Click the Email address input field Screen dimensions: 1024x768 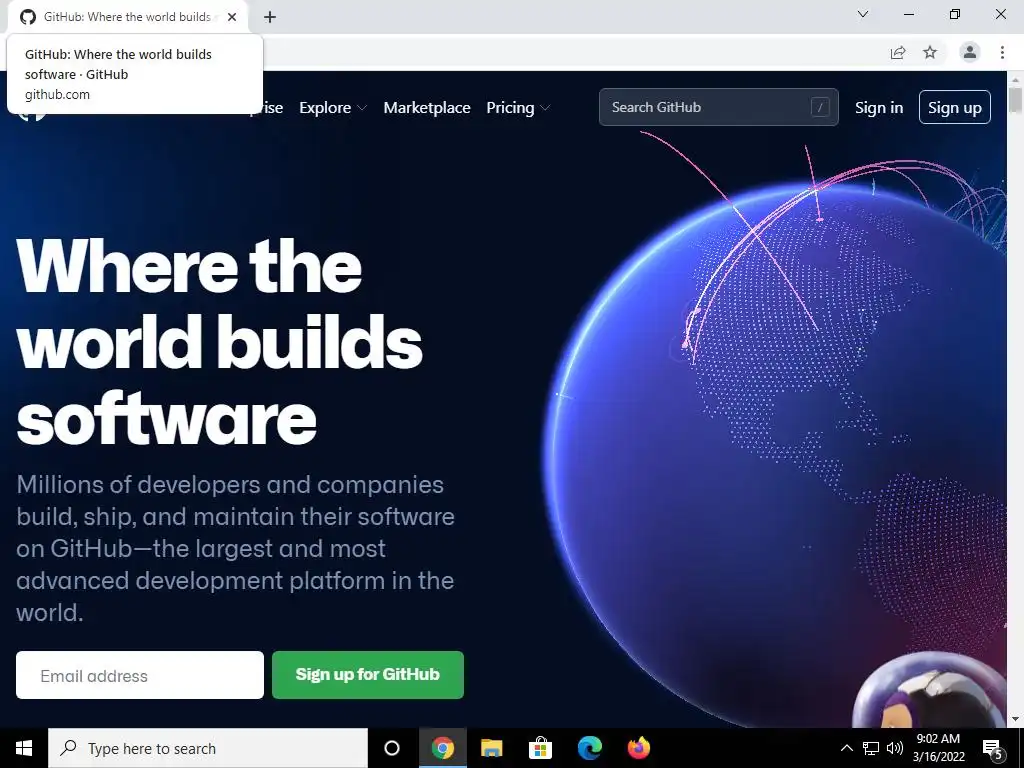[x=140, y=675]
